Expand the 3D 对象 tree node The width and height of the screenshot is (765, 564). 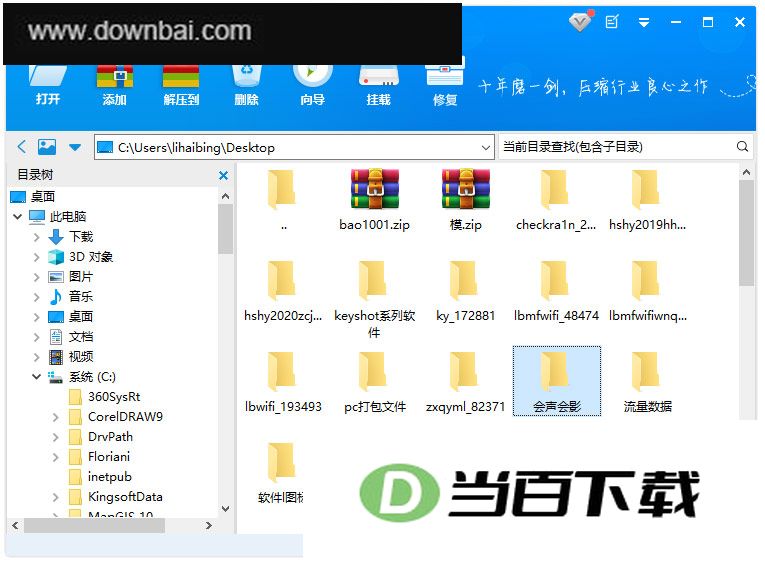(x=37, y=257)
